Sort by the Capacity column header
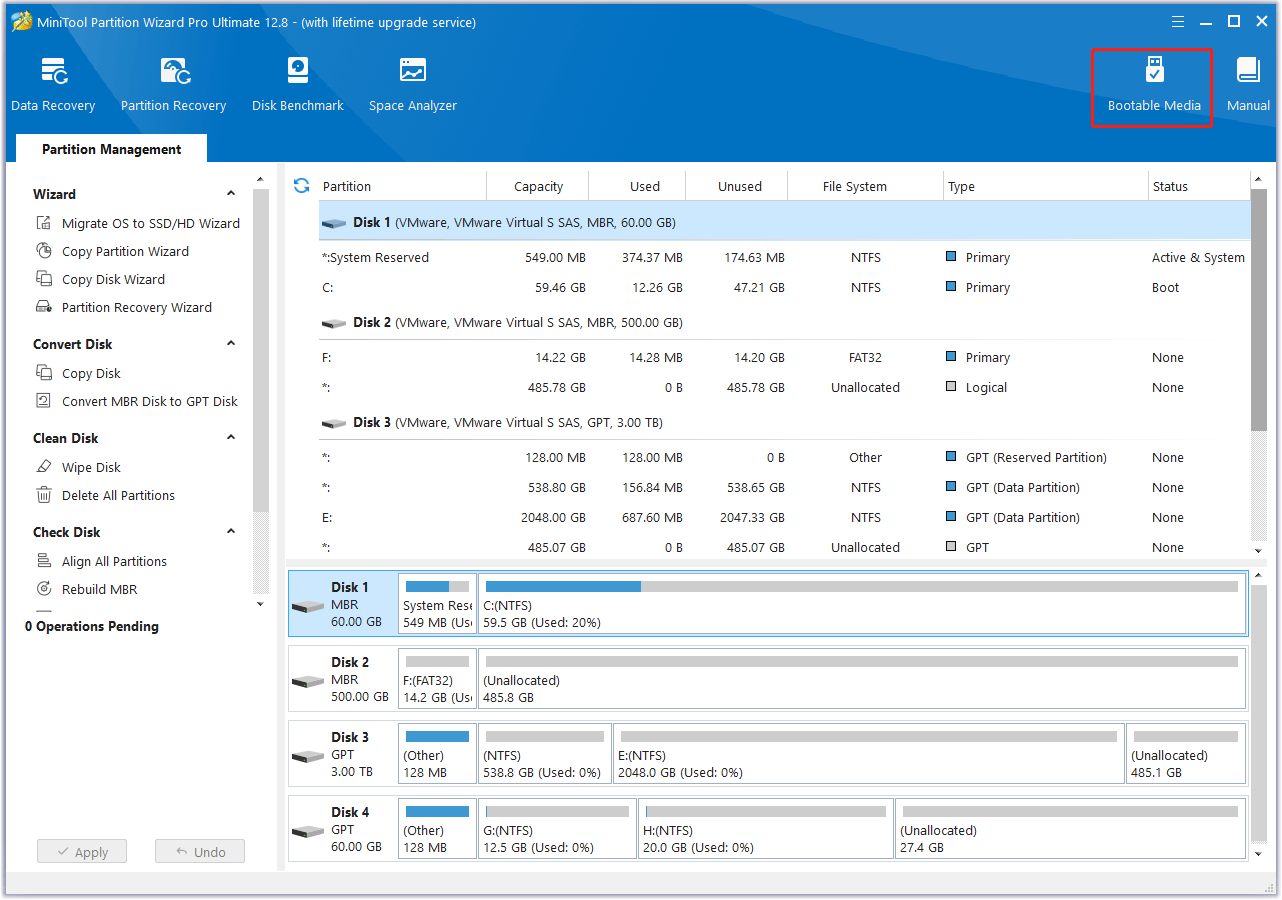 [x=538, y=186]
